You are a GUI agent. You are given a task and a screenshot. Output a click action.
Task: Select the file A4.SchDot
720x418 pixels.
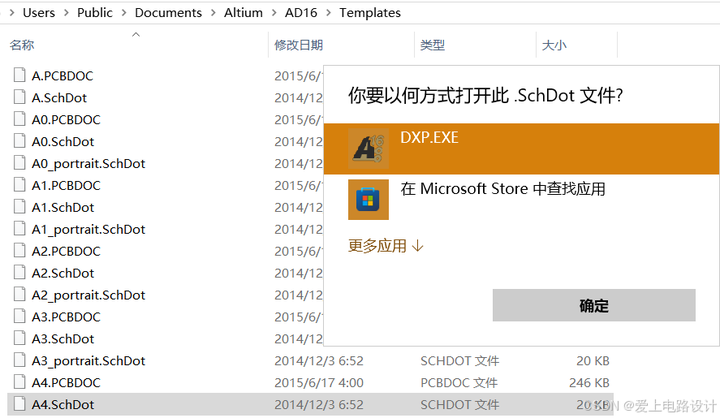63,405
